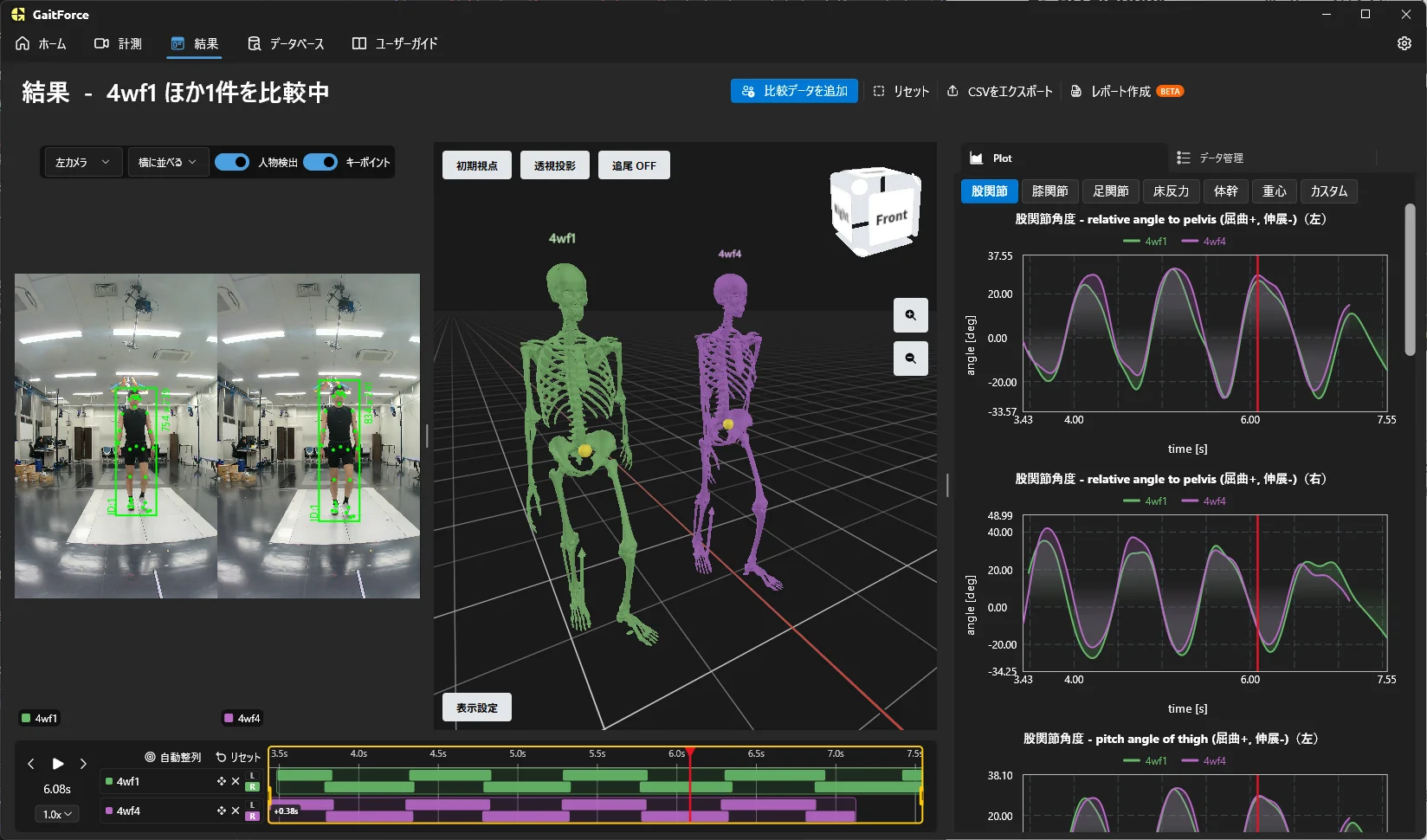Open the 1.0x playback speed dropdown
The width and height of the screenshot is (1427, 840).
click(x=57, y=814)
